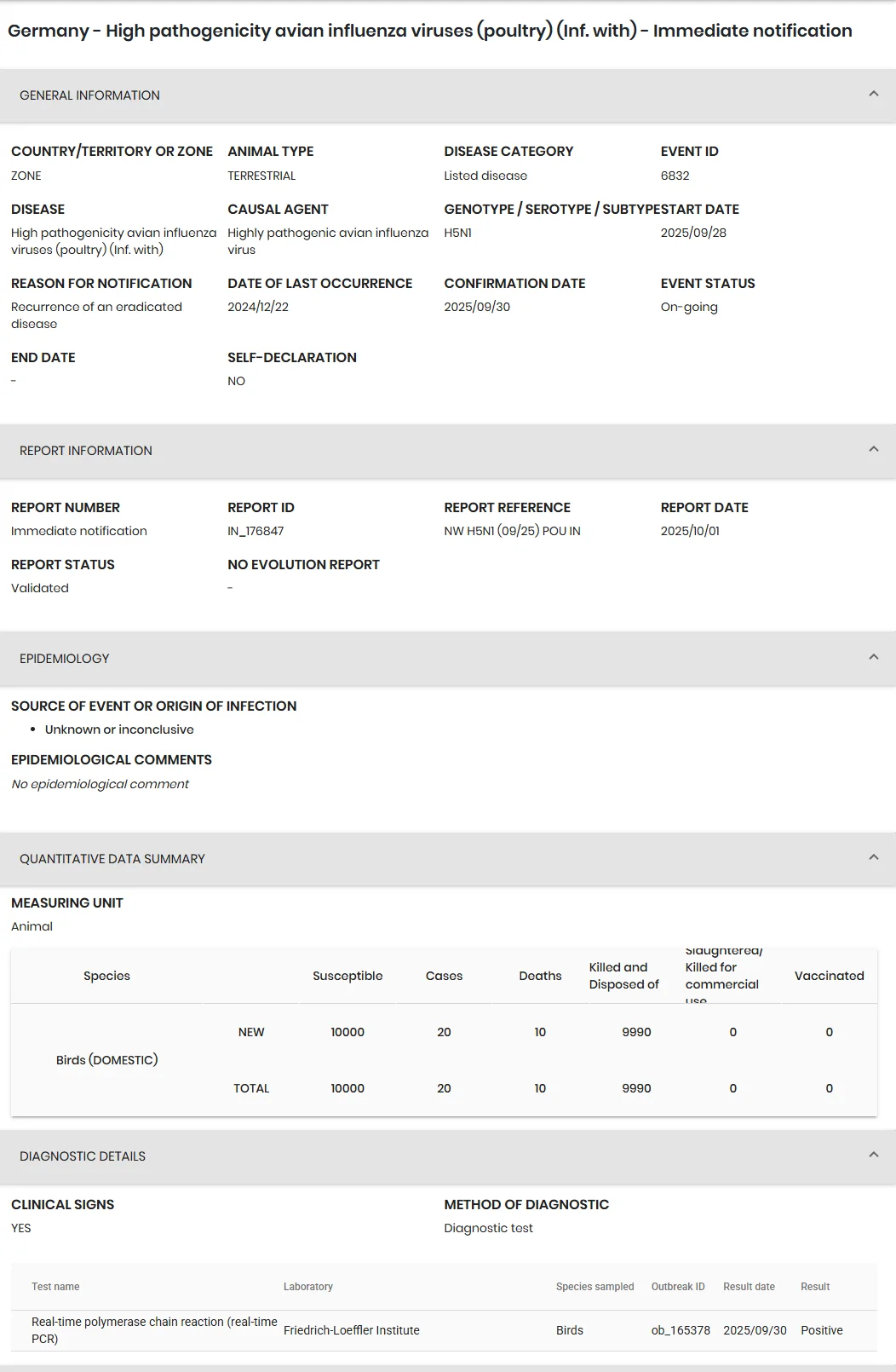The height and width of the screenshot is (1372, 896).
Task: Collapse the Epidemiology section chevron
Action: [x=873, y=658]
